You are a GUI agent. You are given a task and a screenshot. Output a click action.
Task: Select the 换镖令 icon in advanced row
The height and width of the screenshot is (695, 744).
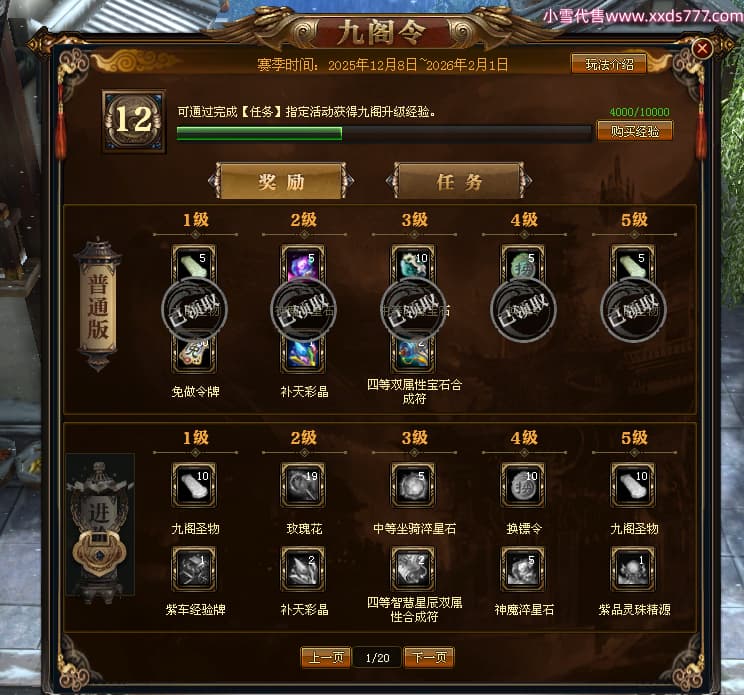click(x=523, y=485)
